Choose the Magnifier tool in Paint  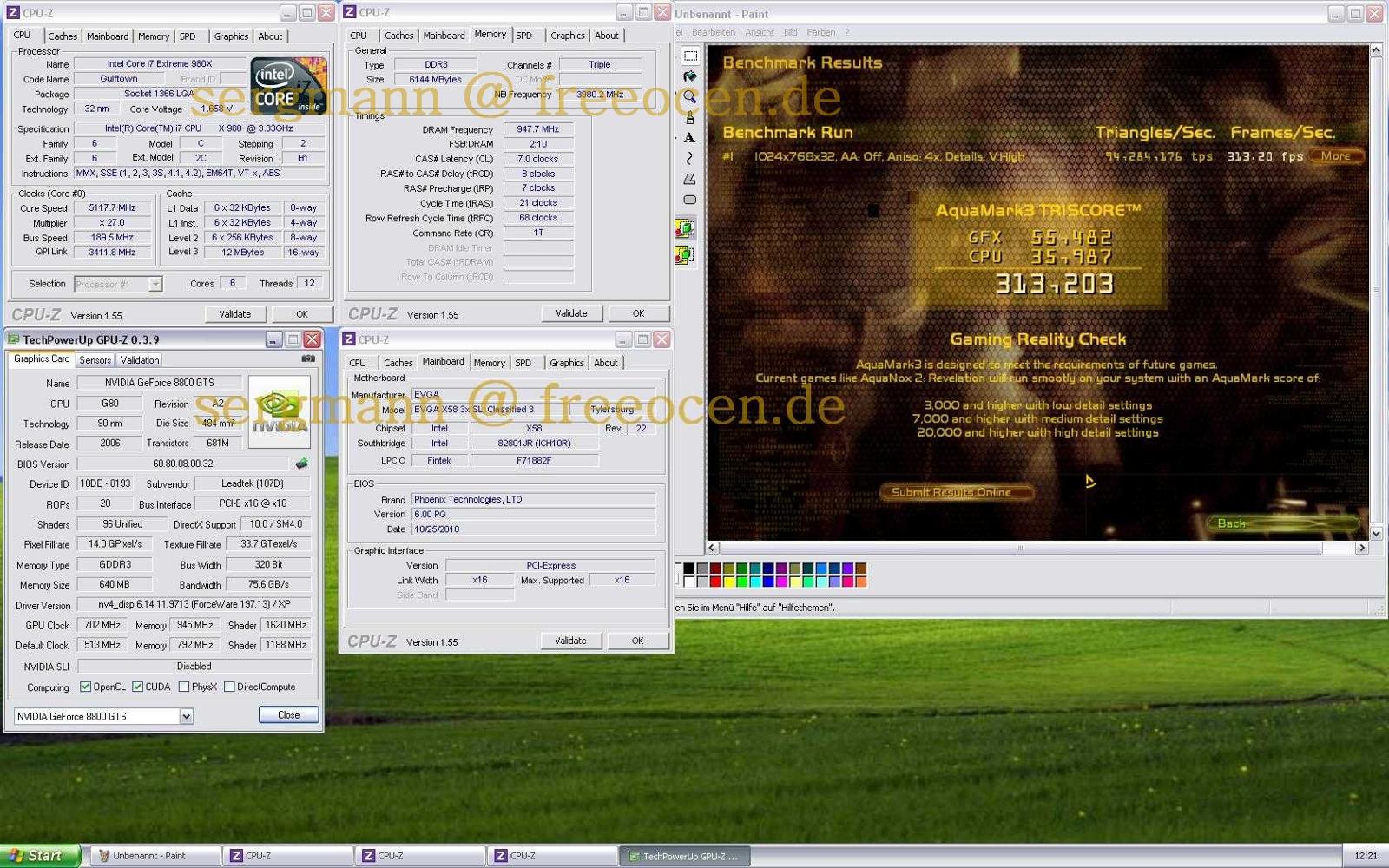[x=690, y=96]
